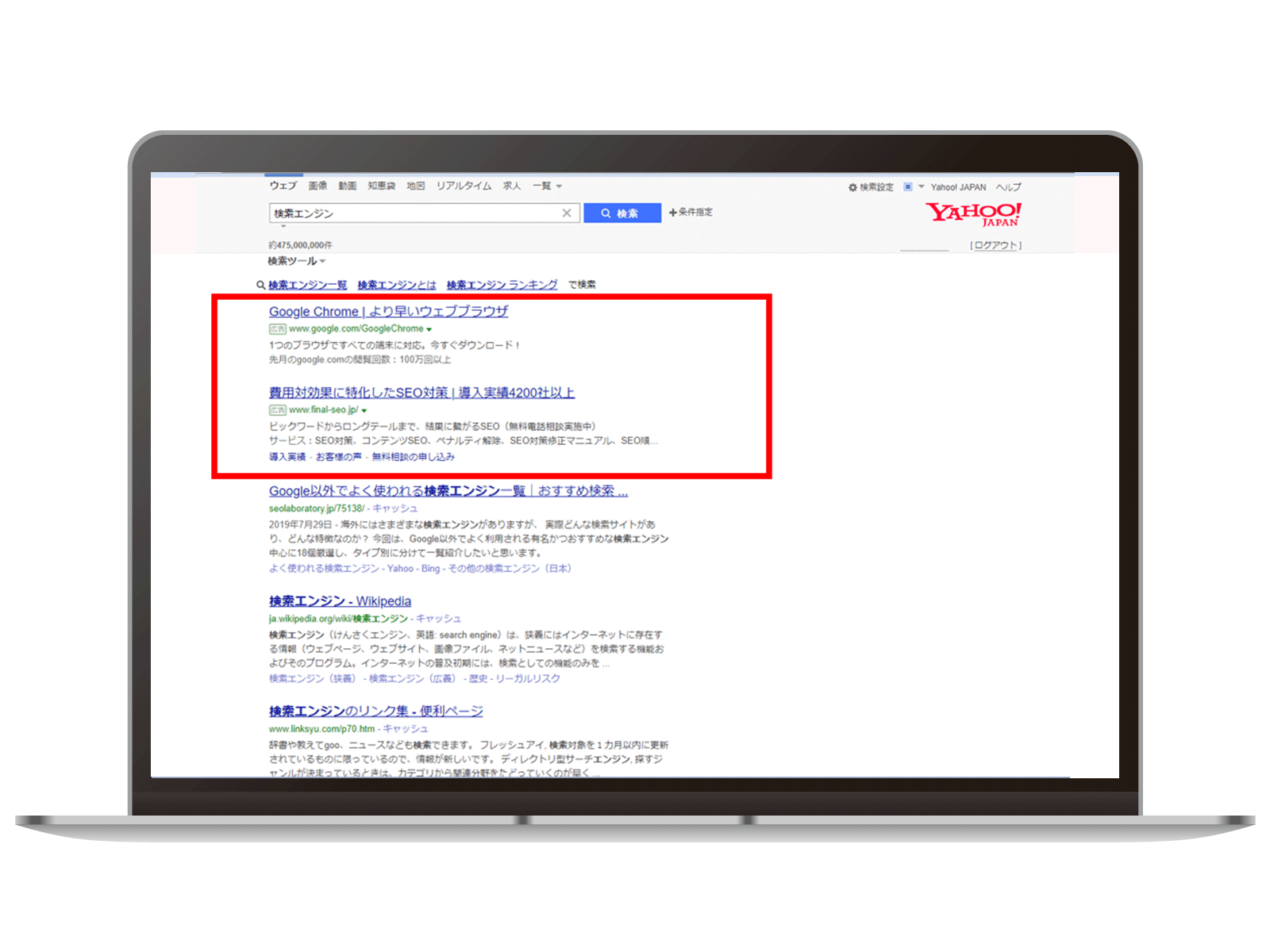Click the ログアウト link
Screen dimensions: 1270x952
click(x=996, y=245)
